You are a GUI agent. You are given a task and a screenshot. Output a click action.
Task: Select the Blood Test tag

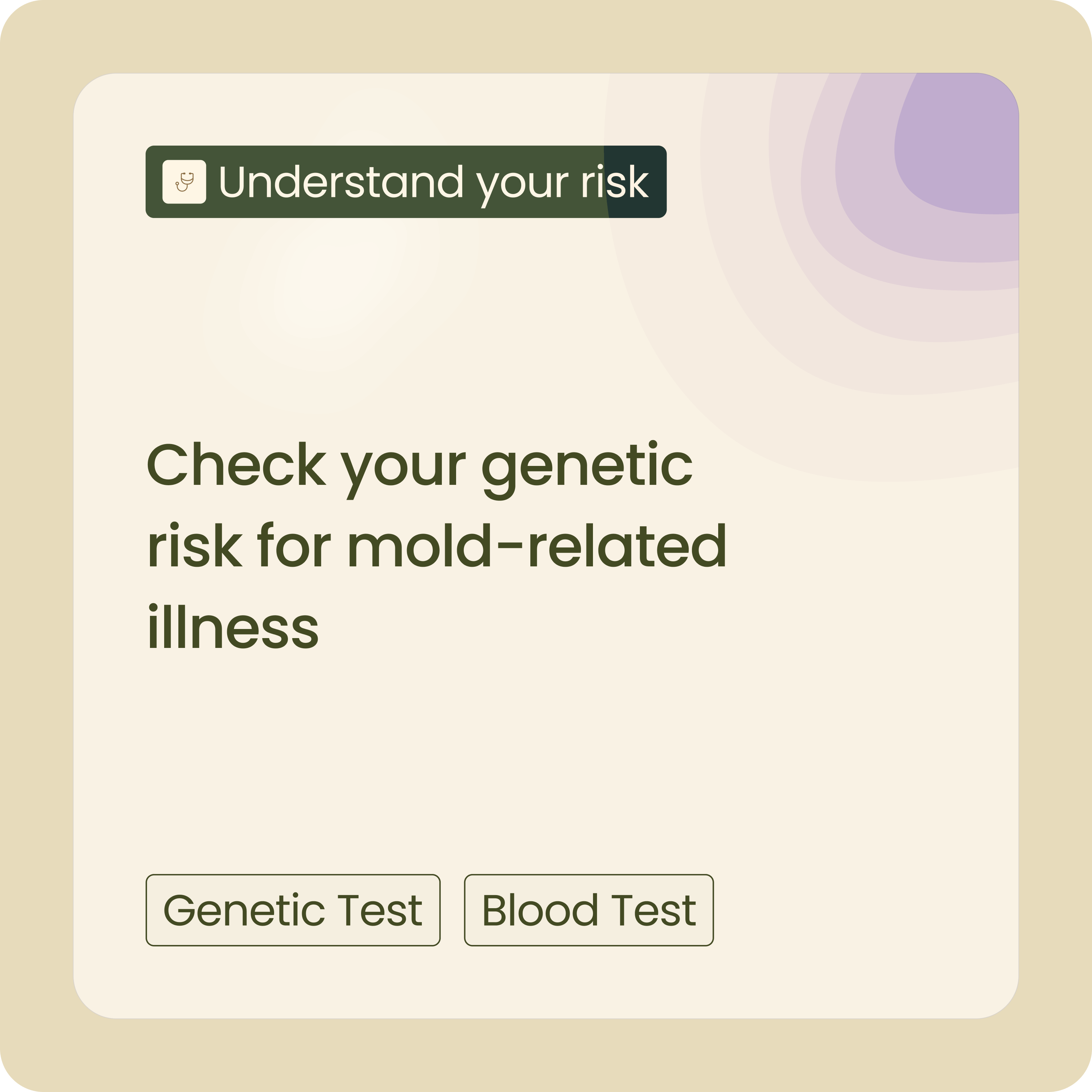point(588,910)
